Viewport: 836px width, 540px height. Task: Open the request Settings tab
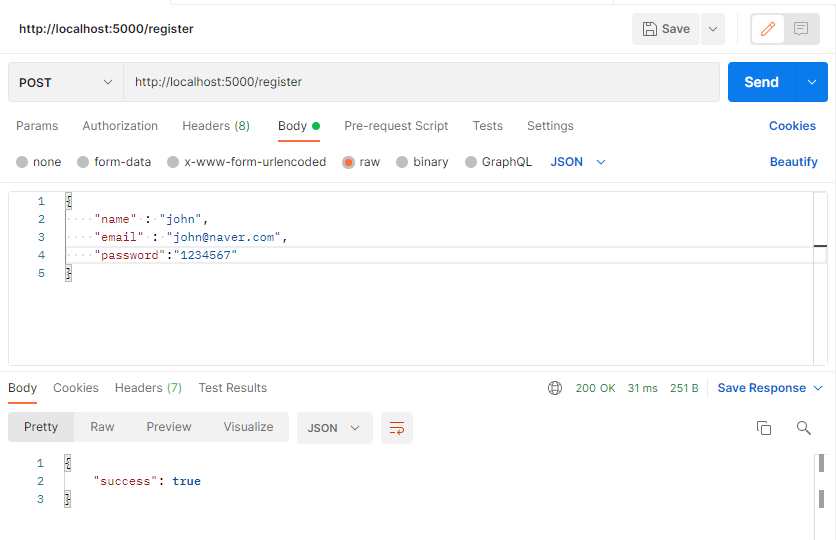tap(550, 126)
